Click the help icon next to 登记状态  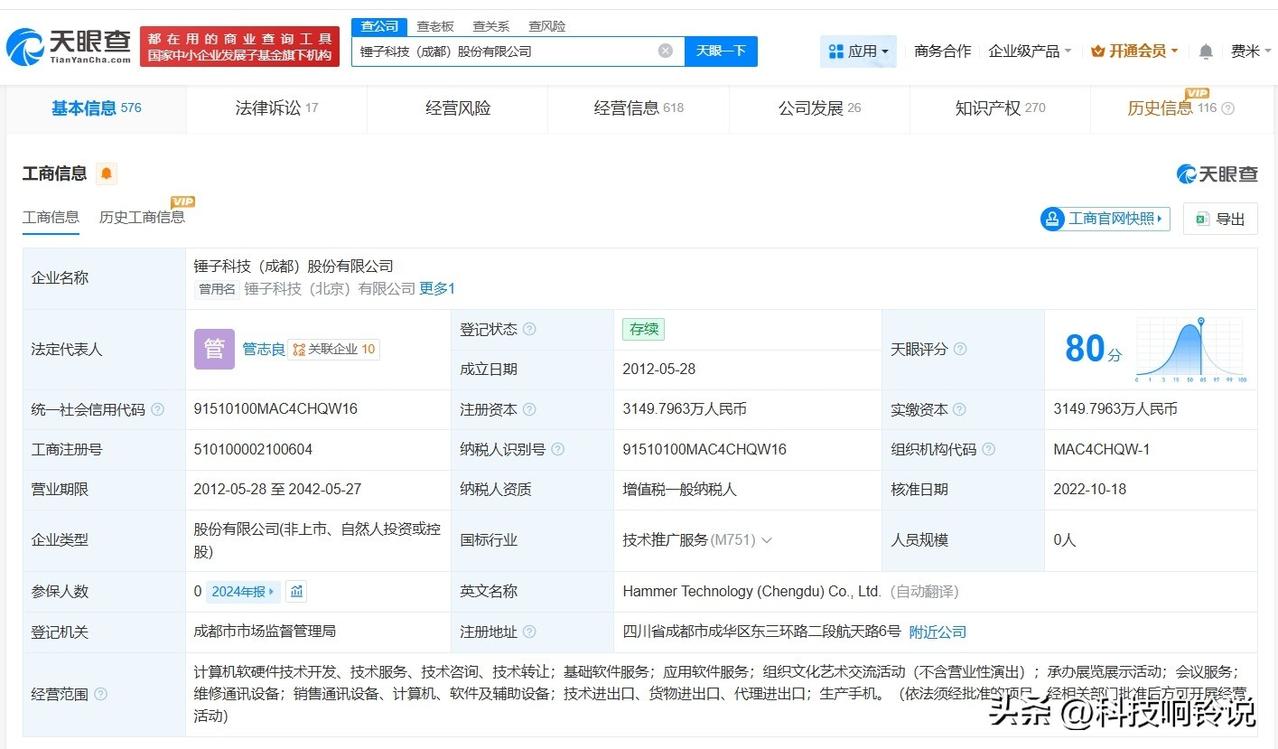tap(530, 329)
